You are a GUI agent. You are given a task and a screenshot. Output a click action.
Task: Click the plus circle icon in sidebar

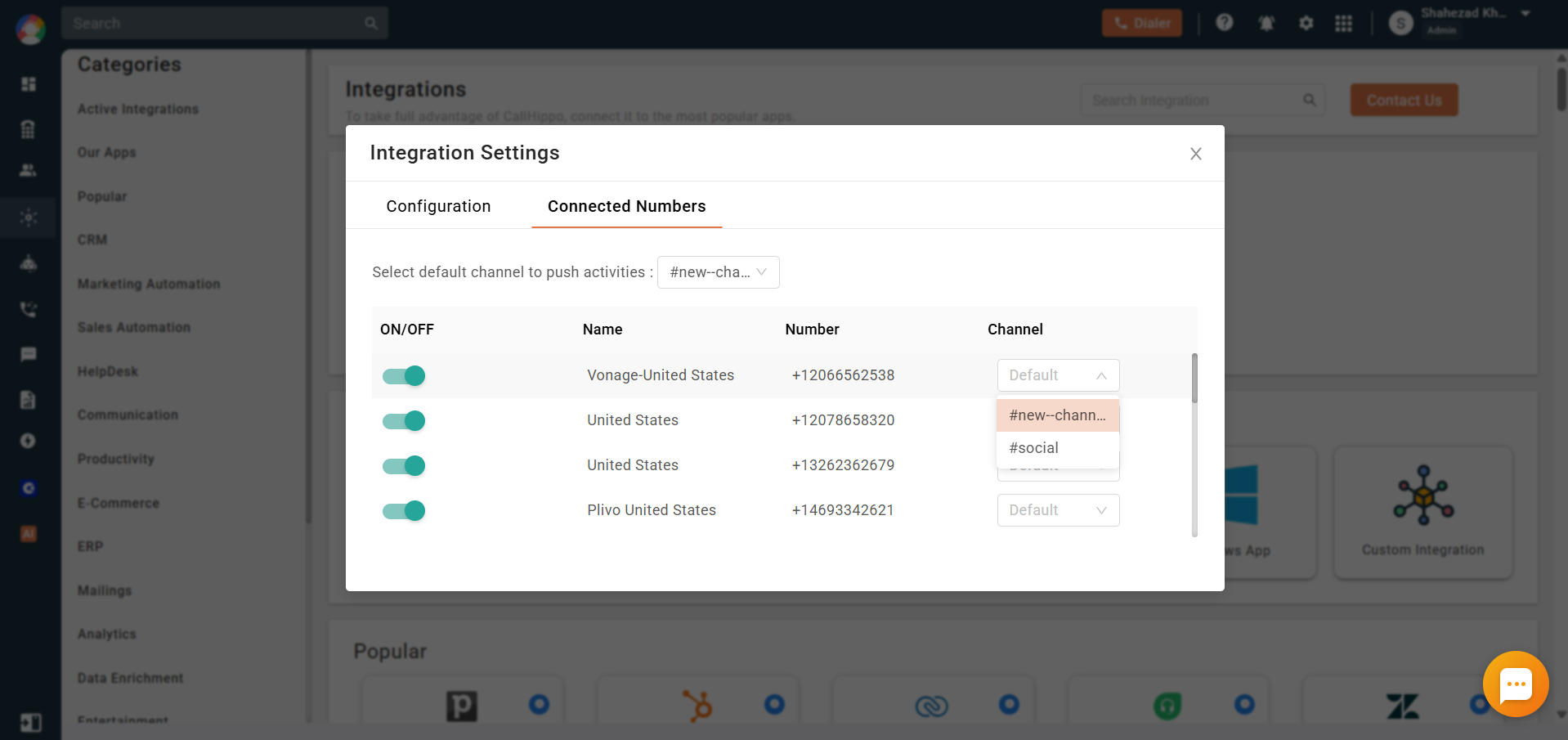tap(29, 441)
